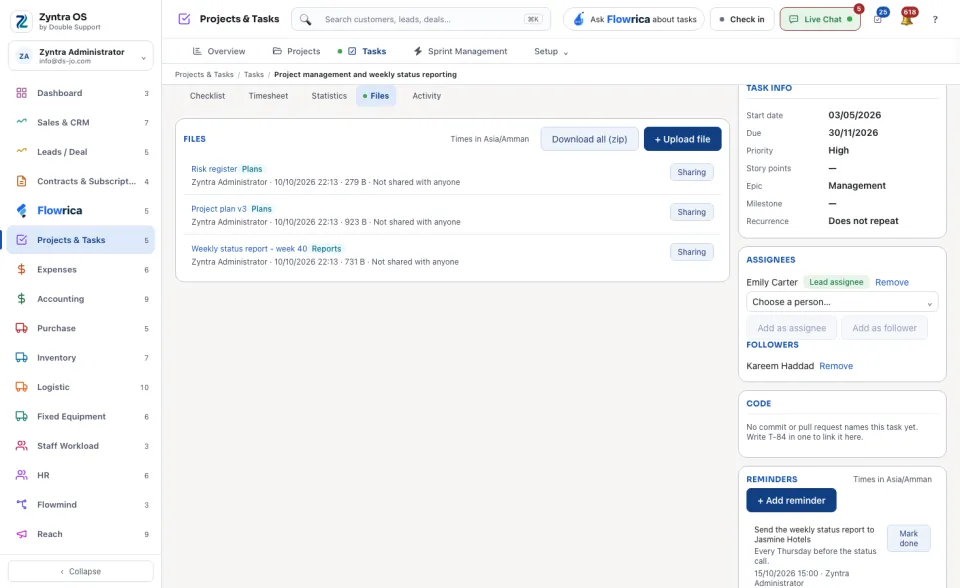The width and height of the screenshot is (960, 588).
Task: Click the Flowrica droplet icon in Ask button
Action: click(579, 20)
